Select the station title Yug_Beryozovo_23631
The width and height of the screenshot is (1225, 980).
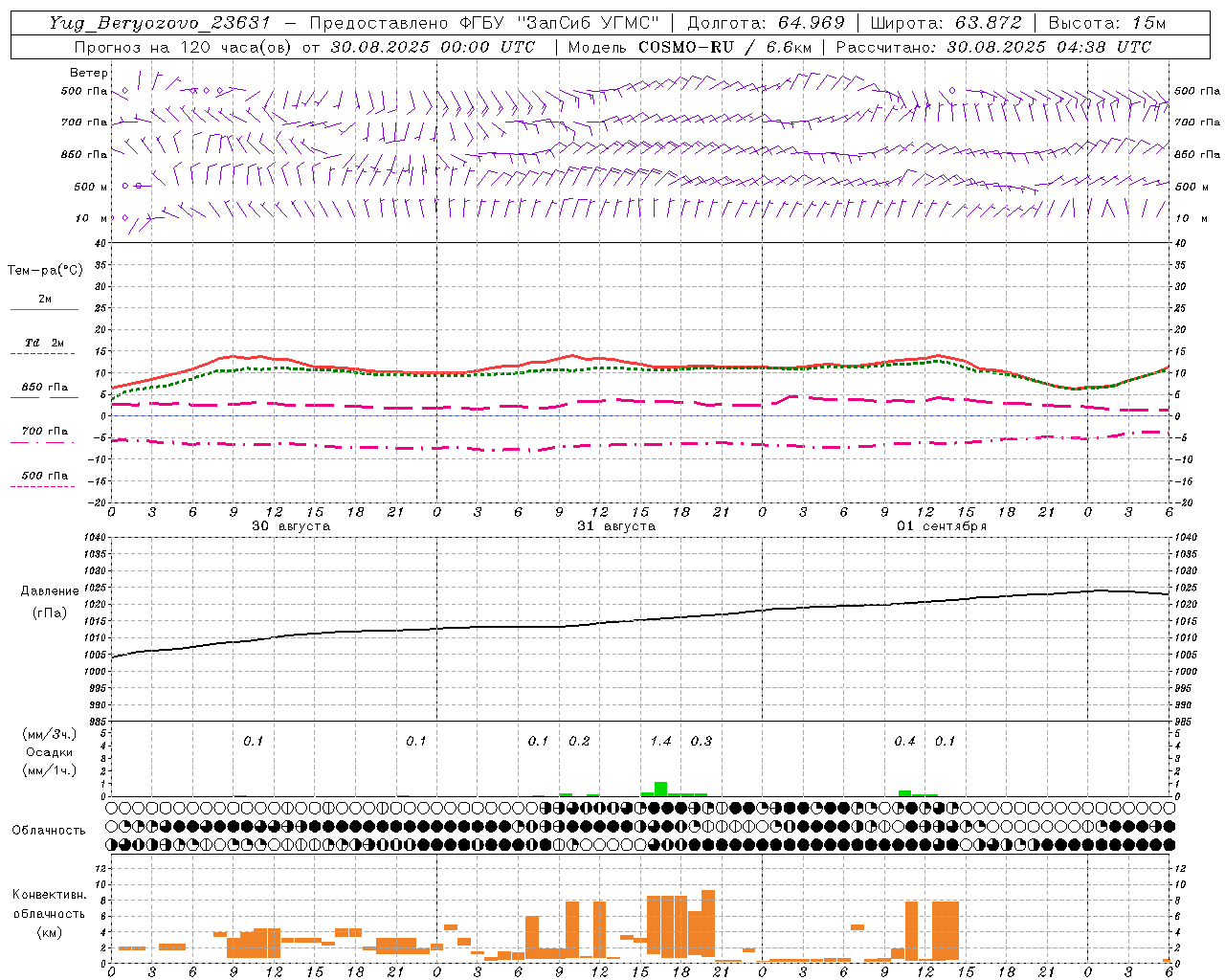coord(160,23)
